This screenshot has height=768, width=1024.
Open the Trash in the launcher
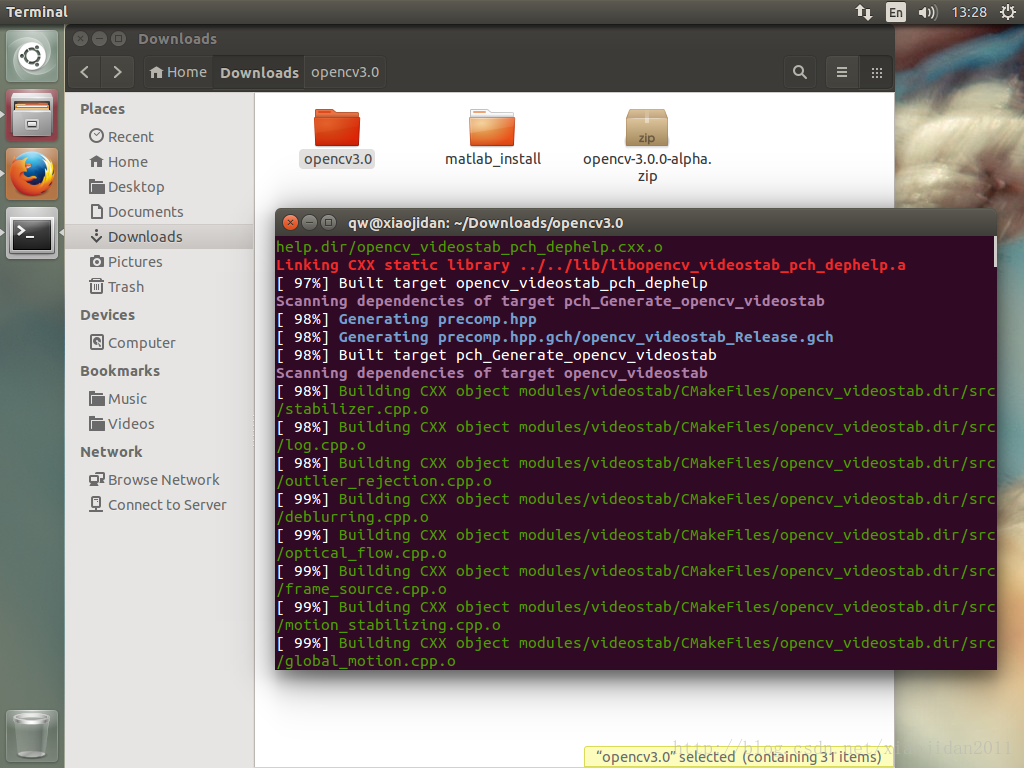tap(32, 736)
